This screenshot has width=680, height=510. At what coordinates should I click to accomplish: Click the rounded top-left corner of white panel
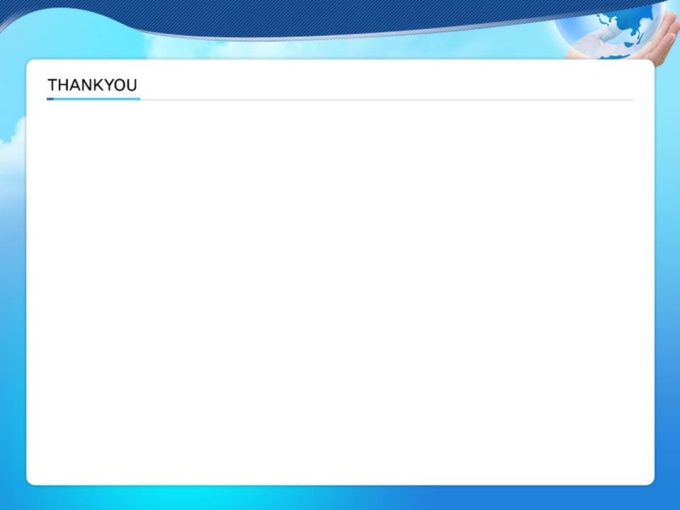click(x=30, y=63)
